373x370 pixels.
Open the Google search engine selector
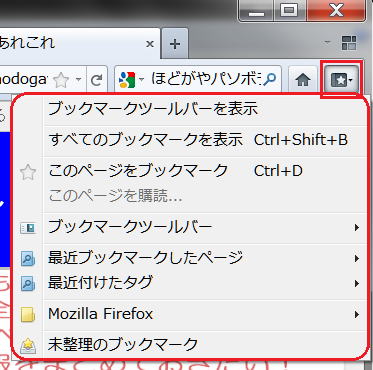coord(131,80)
